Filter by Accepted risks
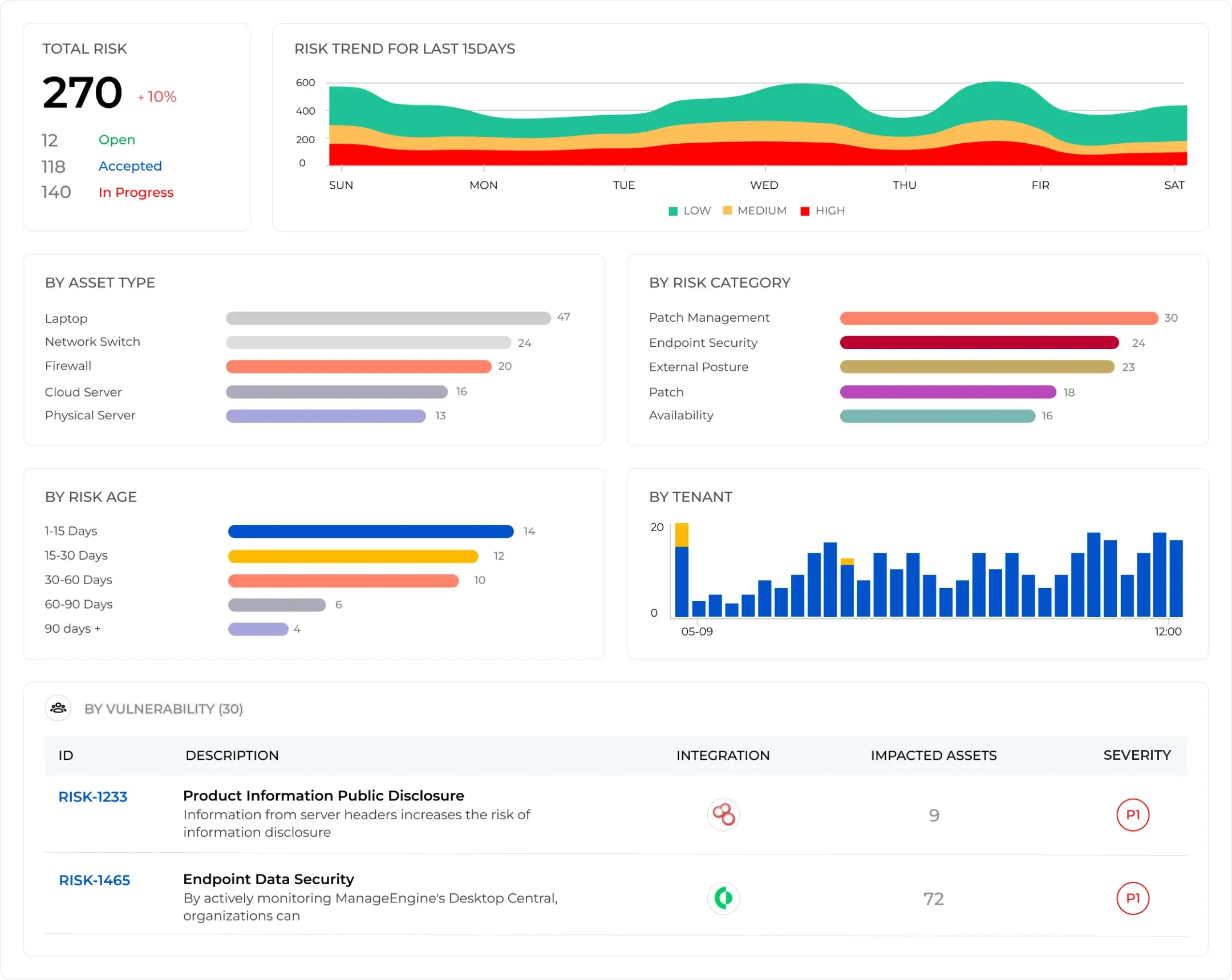 (x=129, y=166)
